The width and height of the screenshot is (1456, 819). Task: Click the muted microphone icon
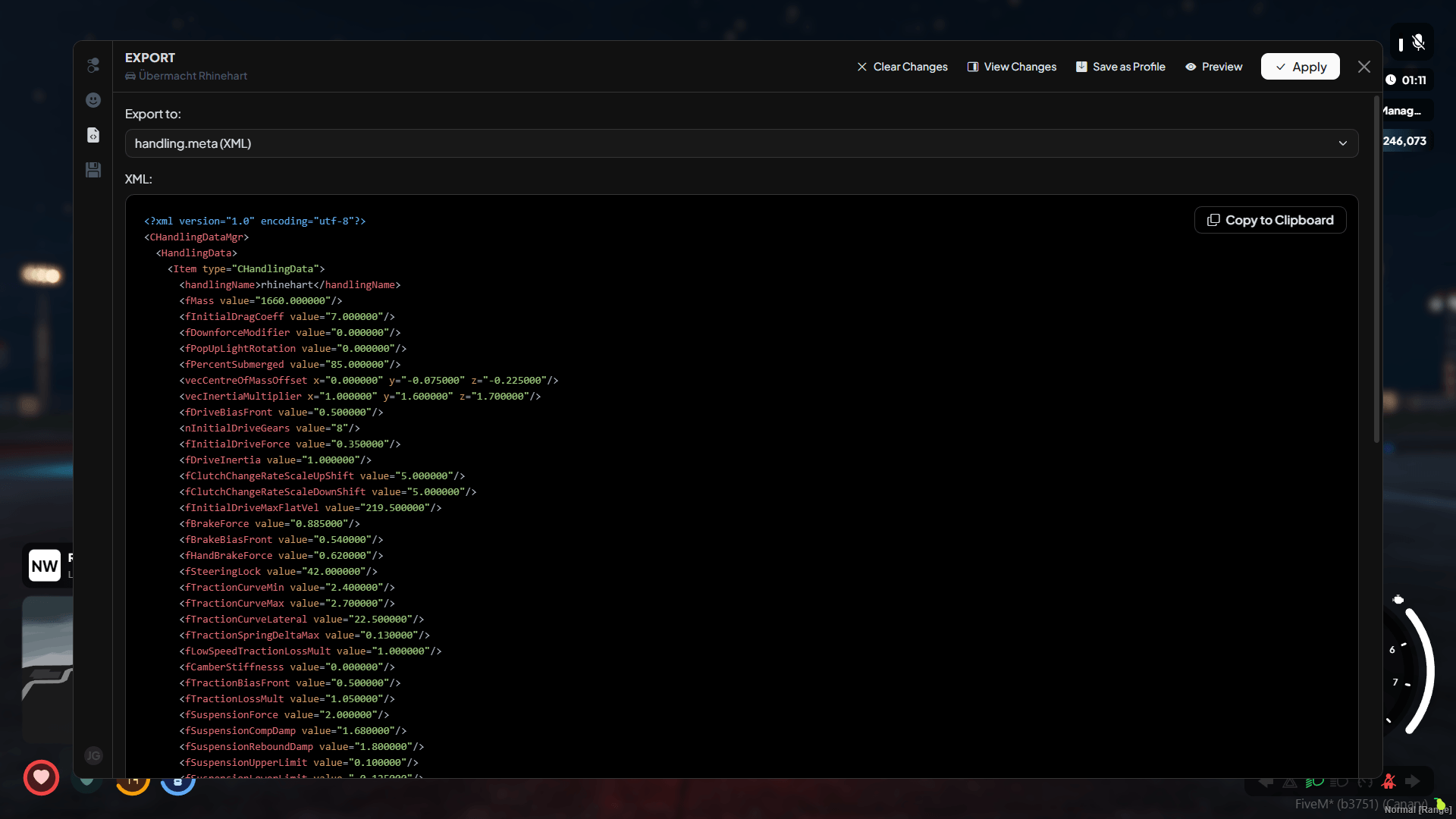coord(1418,43)
